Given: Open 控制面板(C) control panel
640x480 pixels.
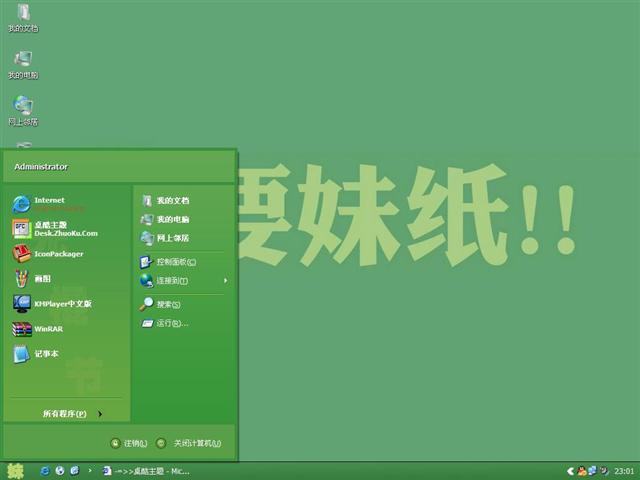Looking at the screenshot, I should pyautogui.click(x=168, y=262).
